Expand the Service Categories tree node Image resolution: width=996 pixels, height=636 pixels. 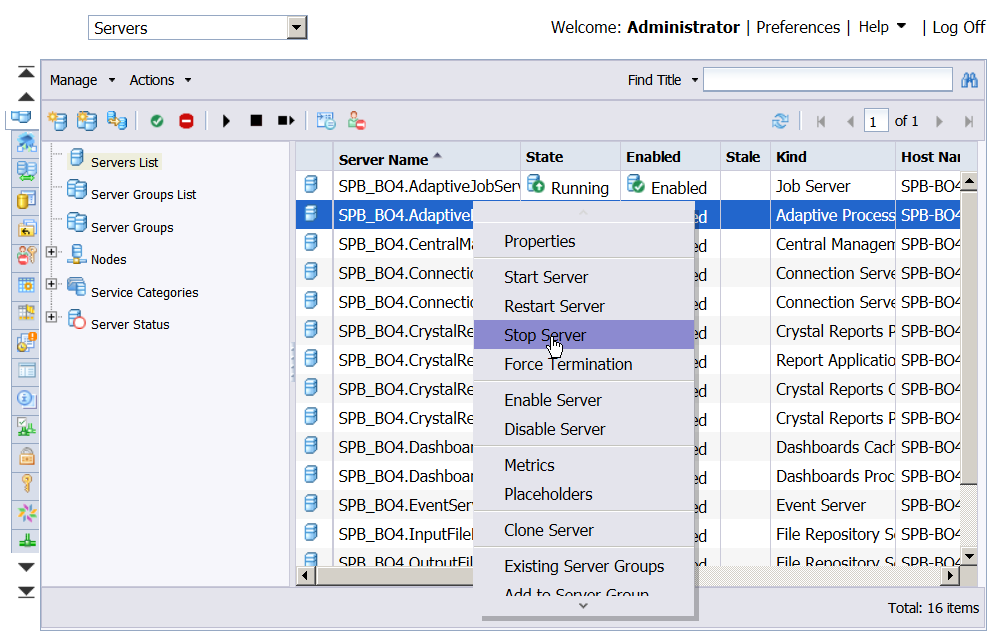point(52,284)
